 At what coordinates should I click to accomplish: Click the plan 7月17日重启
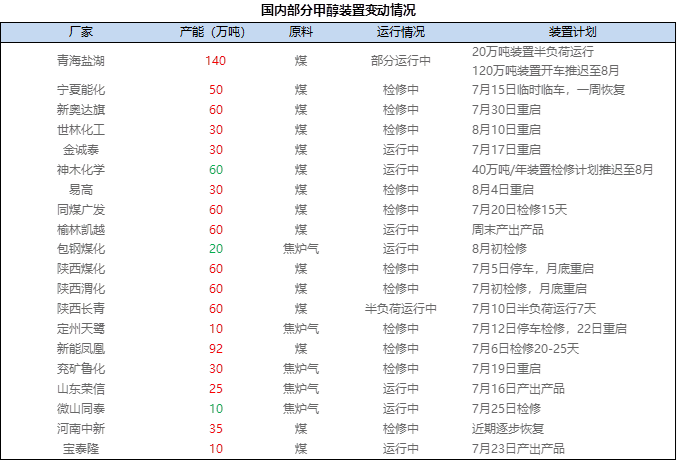coord(506,150)
